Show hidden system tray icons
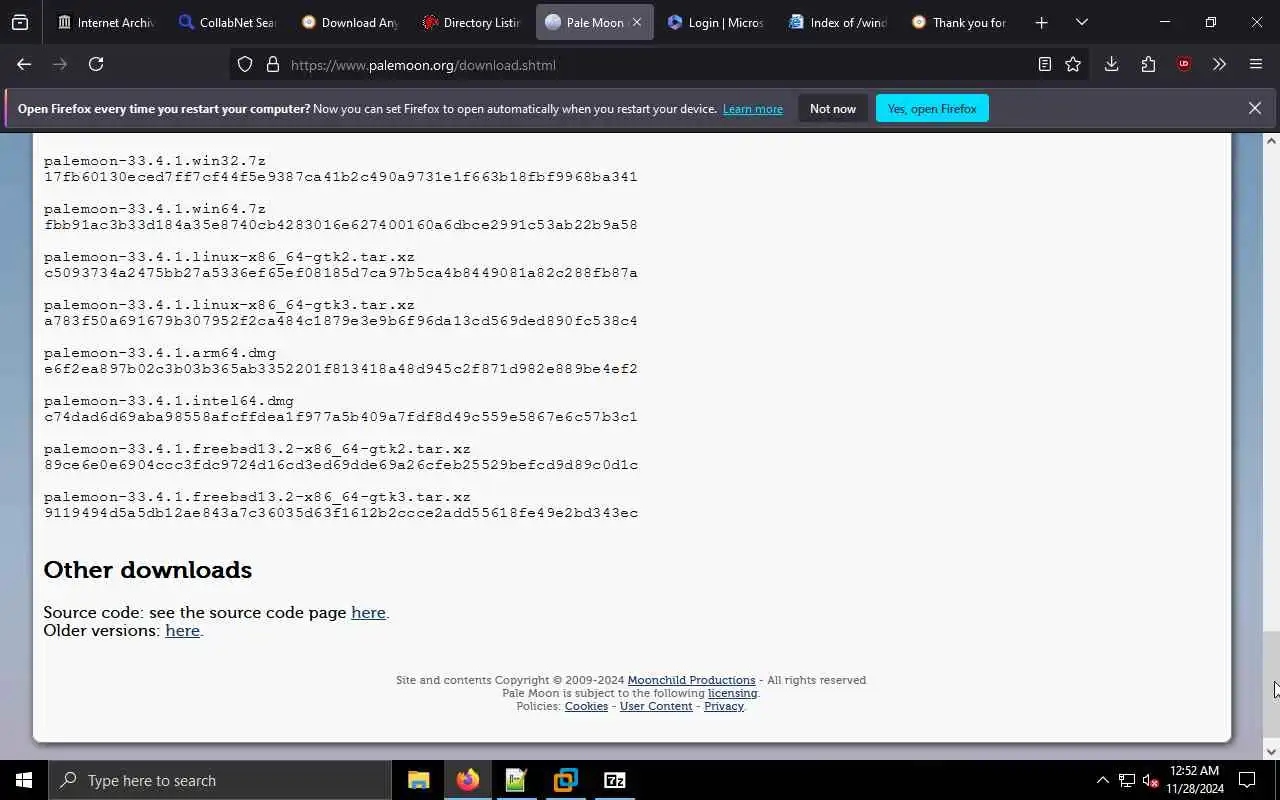 coord(1102,780)
